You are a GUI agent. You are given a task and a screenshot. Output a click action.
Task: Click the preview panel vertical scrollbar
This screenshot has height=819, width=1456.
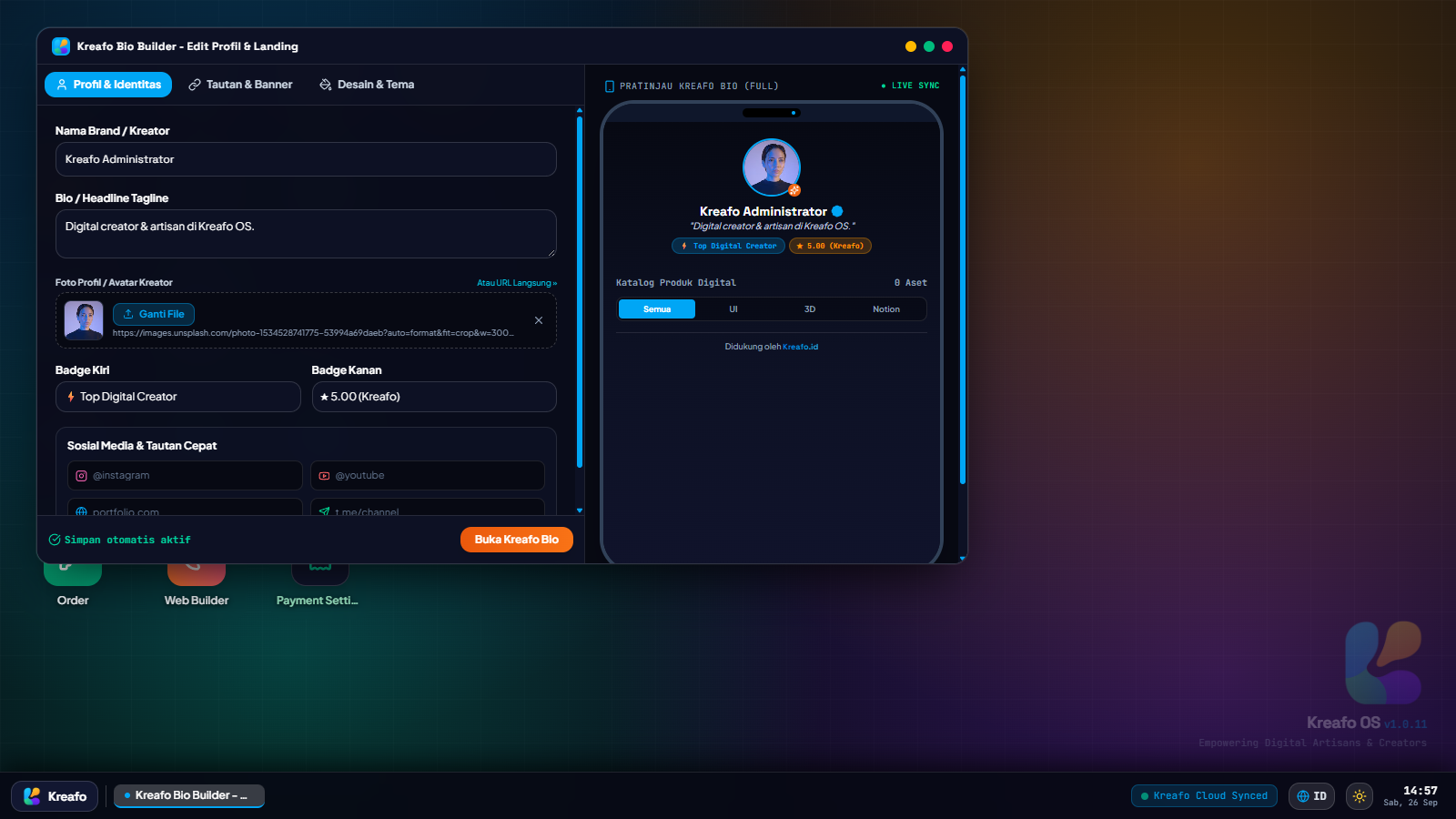coord(963,280)
